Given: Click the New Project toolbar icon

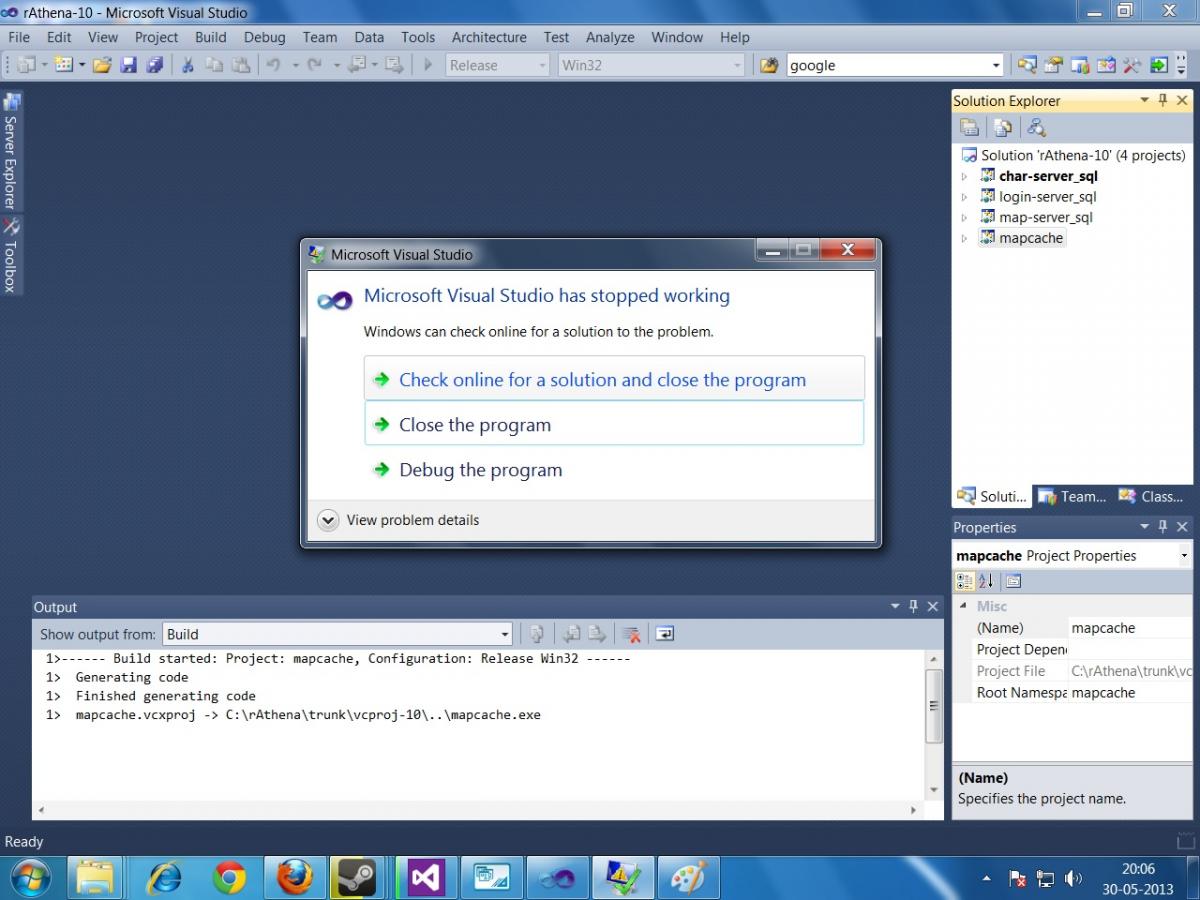Looking at the screenshot, I should click(x=26, y=65).
